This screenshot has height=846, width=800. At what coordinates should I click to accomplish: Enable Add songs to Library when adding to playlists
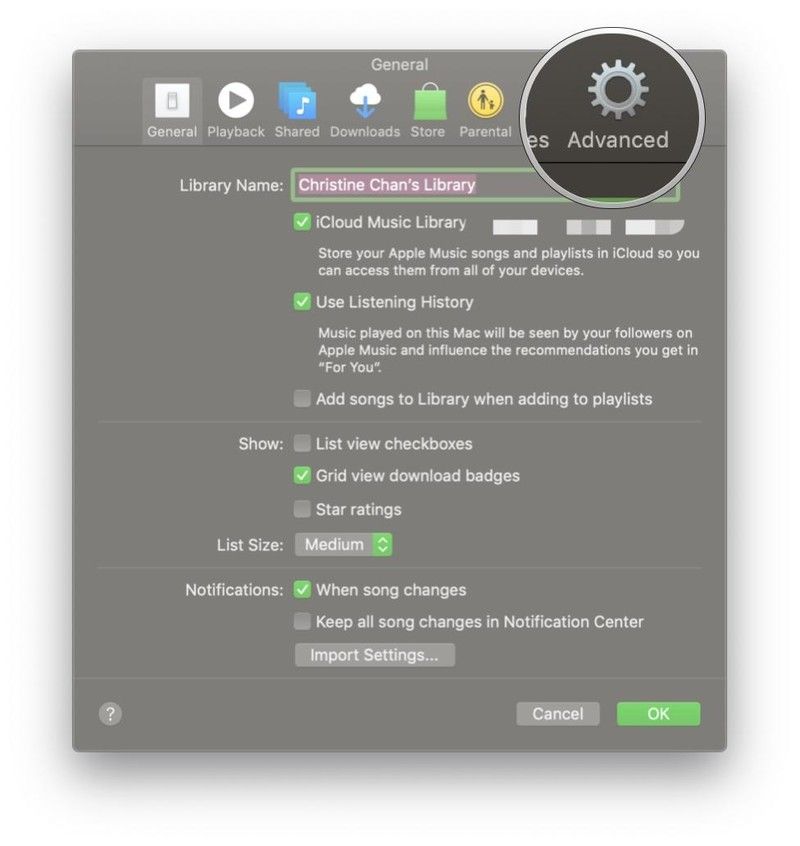pos(302,399)
